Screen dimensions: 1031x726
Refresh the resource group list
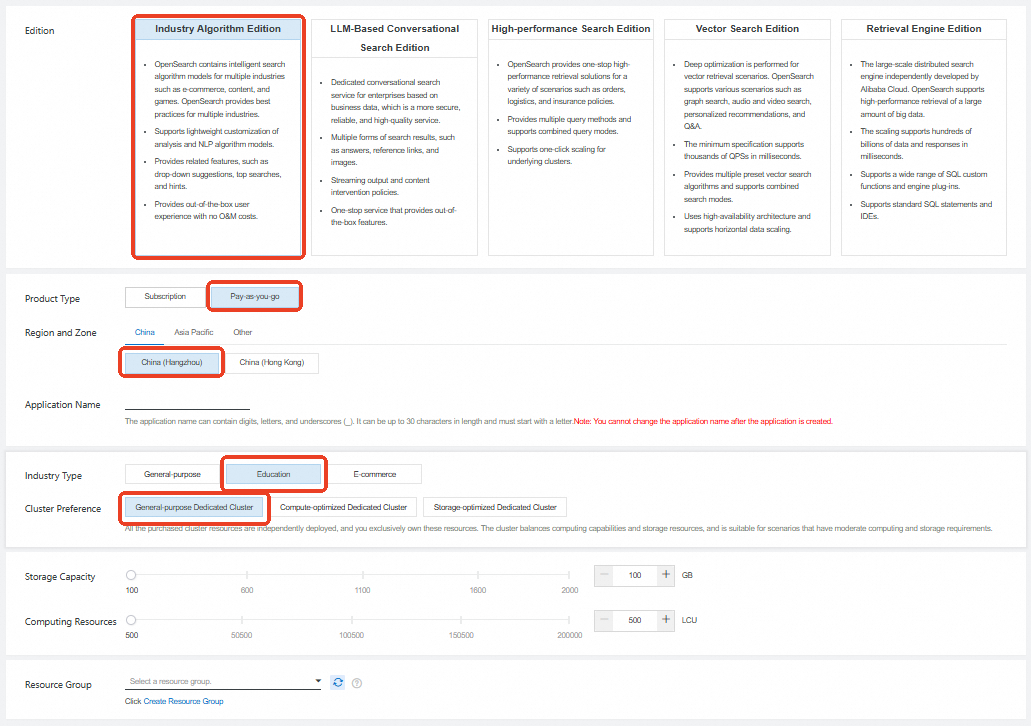coord(337,683)
